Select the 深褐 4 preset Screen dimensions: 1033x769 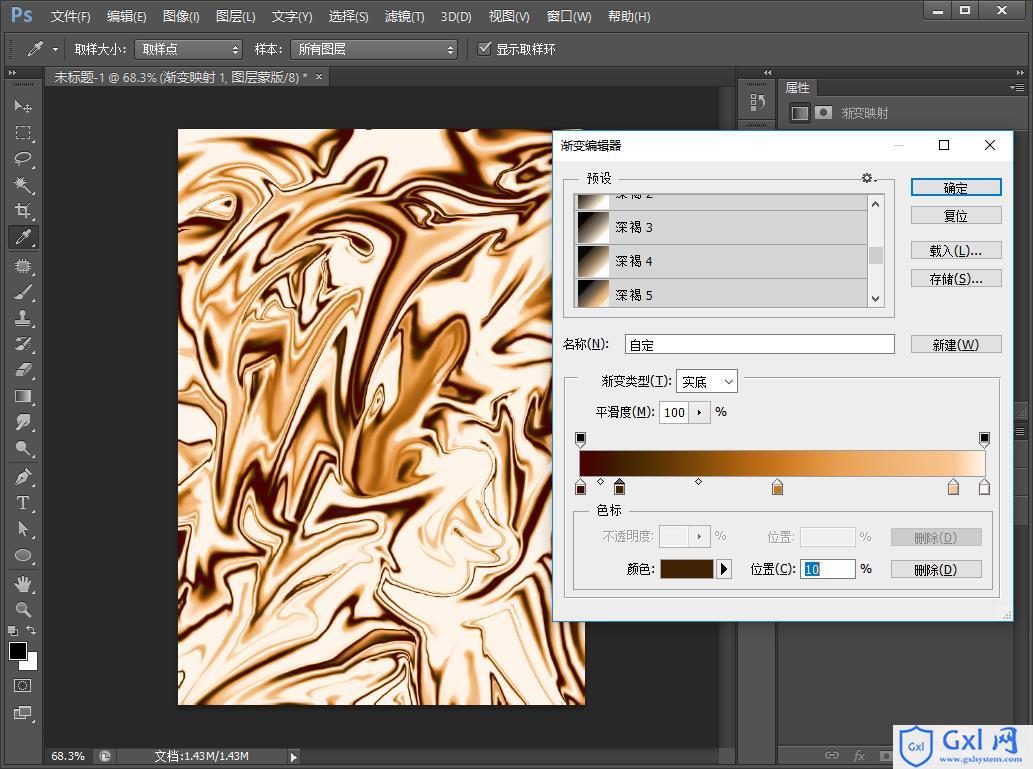coord(721,262)
